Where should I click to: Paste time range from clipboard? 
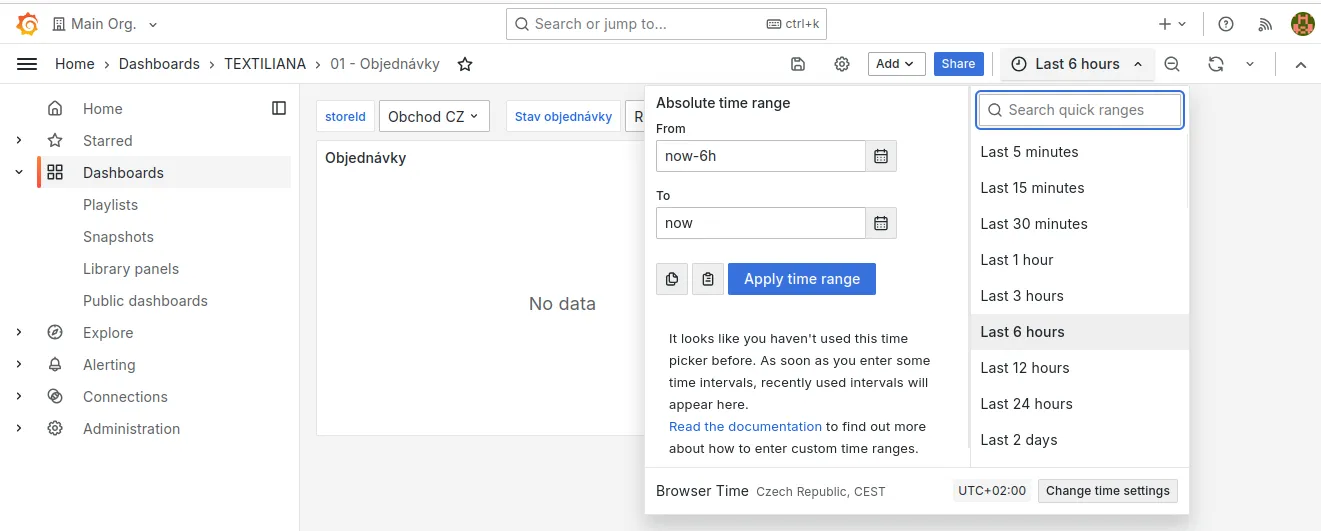tap(708, 279)
